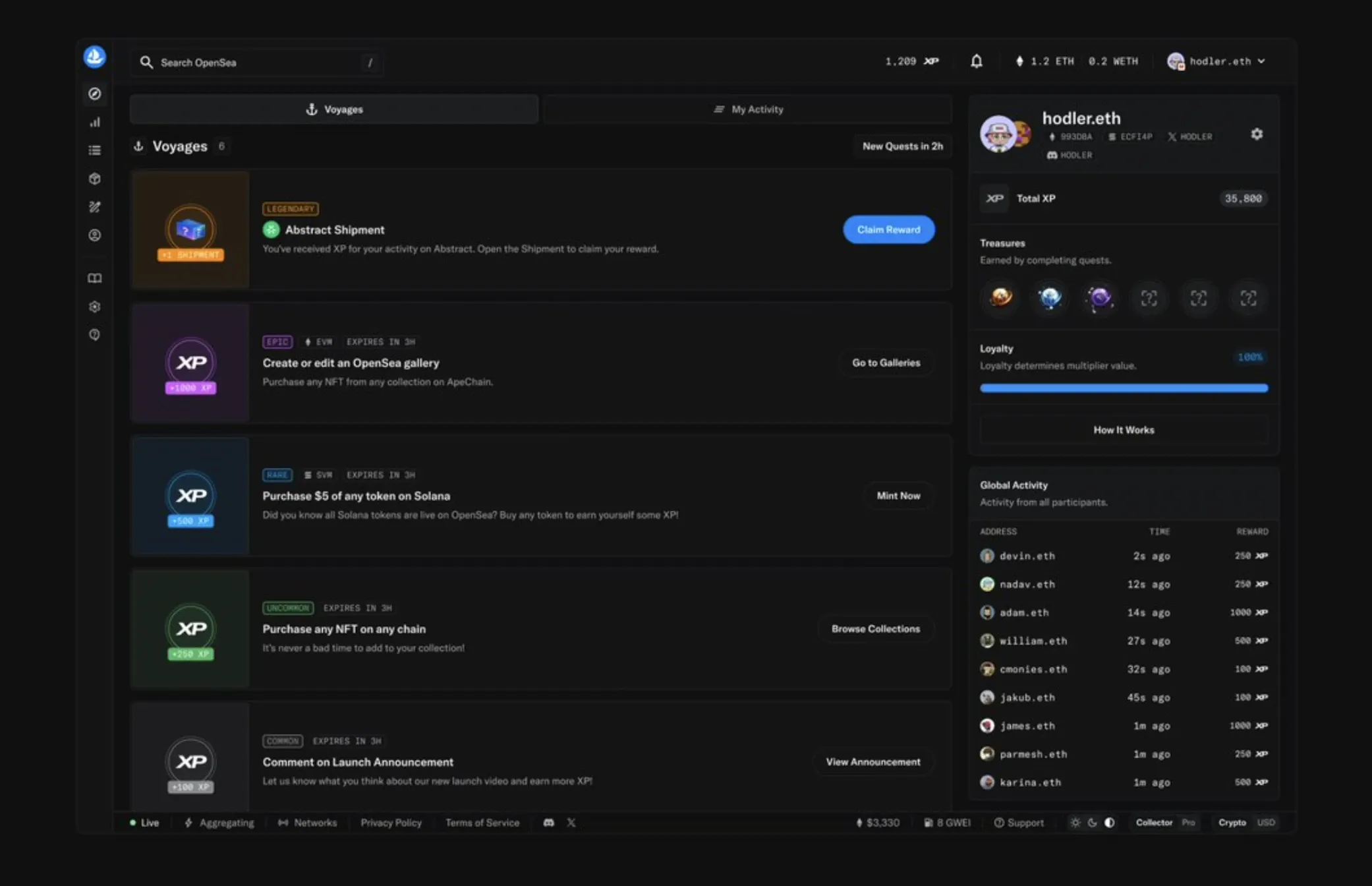Click the Aggregating status item
Image resolution: width=1372 pixels, height=886 pixels.
(219, 823)
